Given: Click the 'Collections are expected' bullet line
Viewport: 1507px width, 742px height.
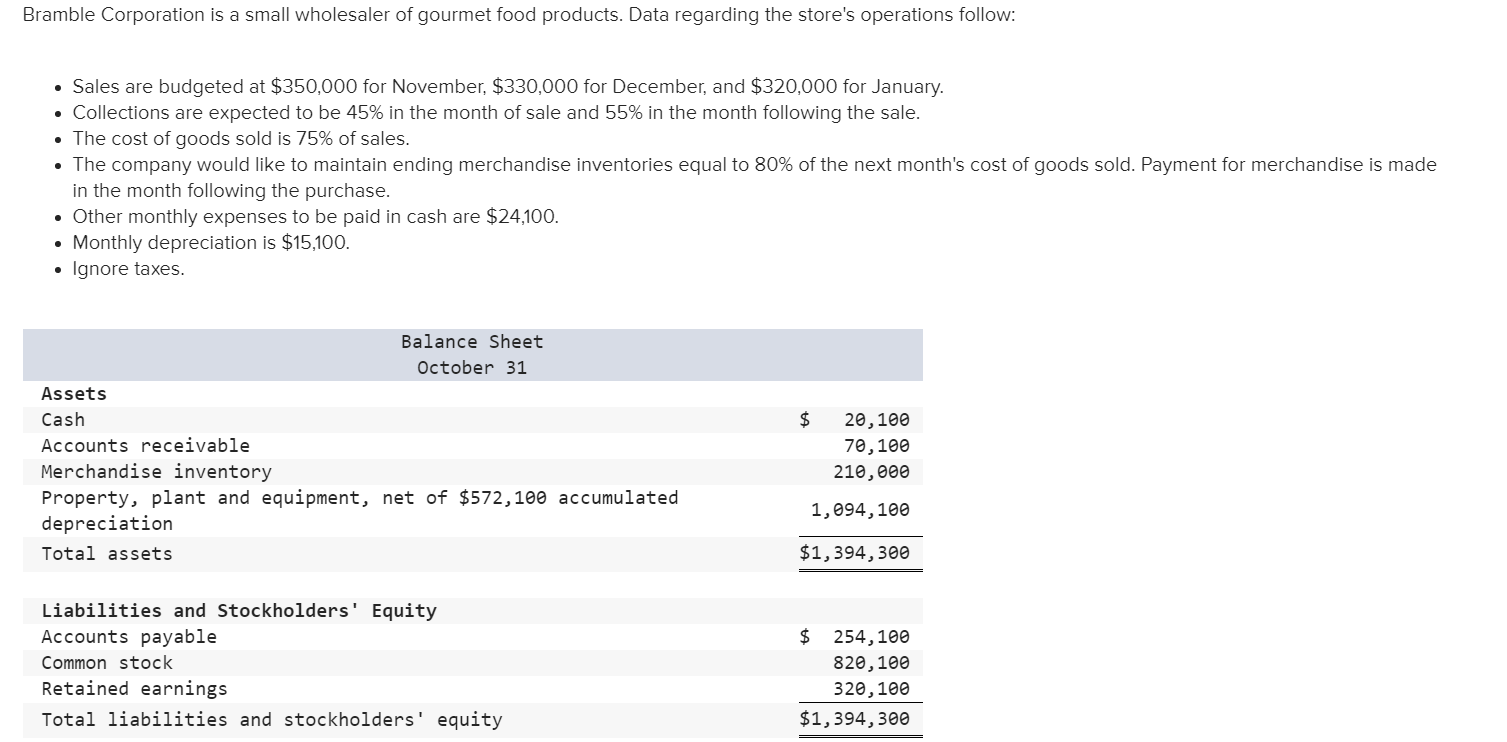Looking at the screenshot, I should pyautogui.click(x=496, y=112).
